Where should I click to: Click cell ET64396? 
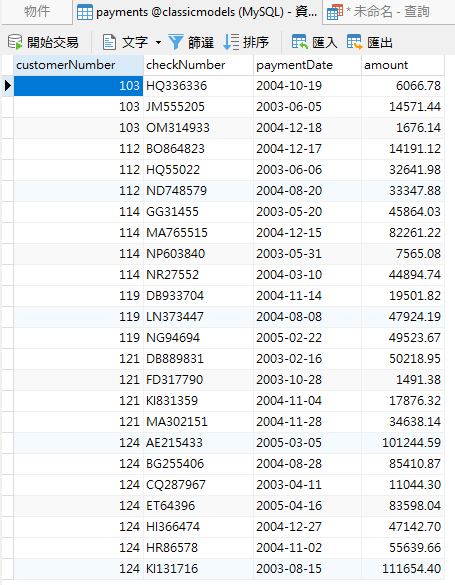[x=198, y=506]
